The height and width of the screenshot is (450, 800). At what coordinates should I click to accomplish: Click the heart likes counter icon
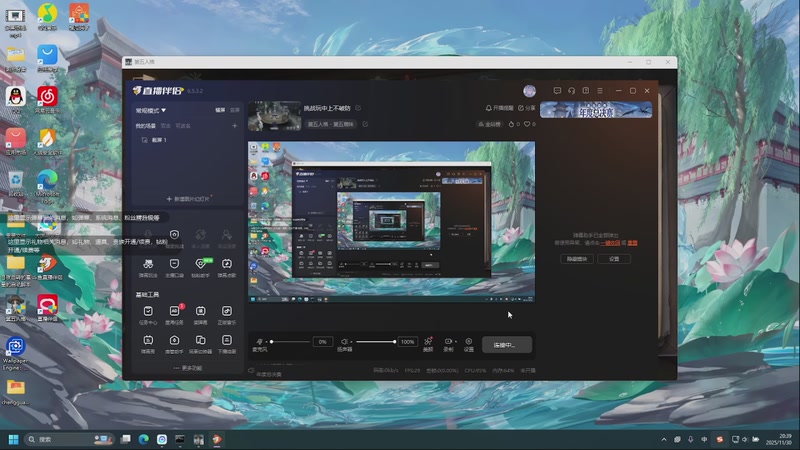click(x=527, y=124)
